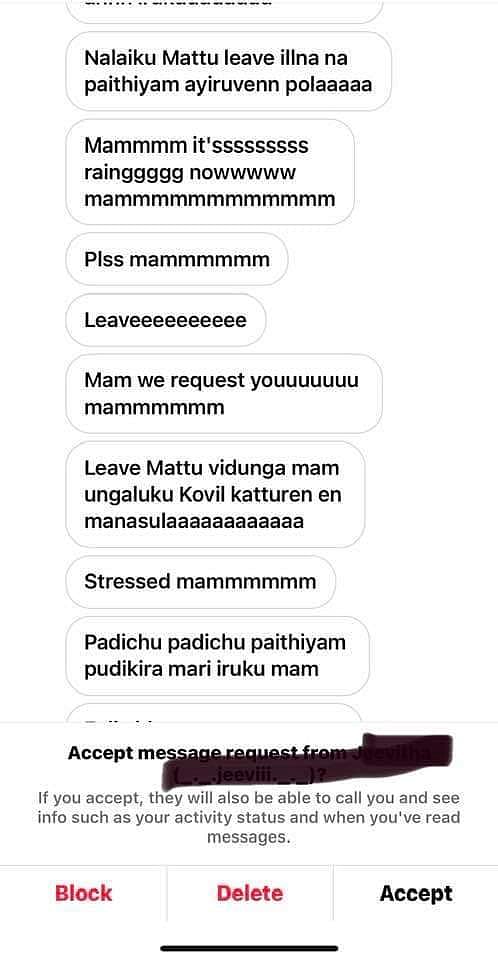Tap the 'Mammmm it'ssssssss rainggggg' message

pos(209,172)
